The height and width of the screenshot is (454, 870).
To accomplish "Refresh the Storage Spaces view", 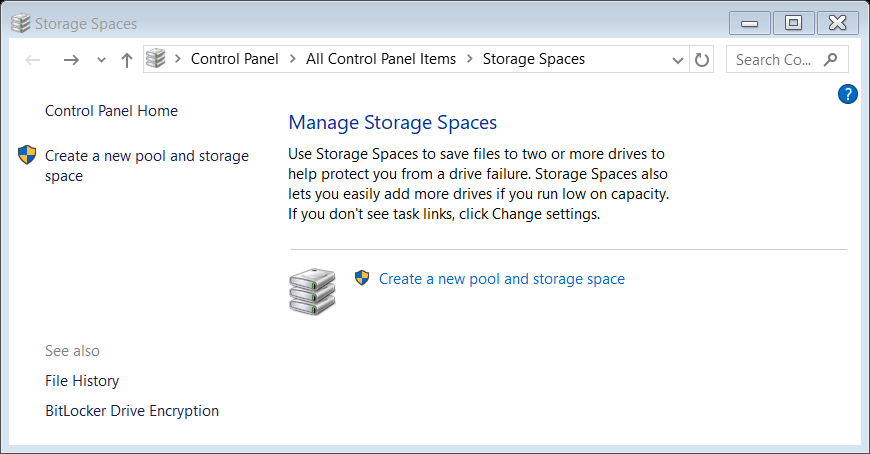I will click(701, 59).
